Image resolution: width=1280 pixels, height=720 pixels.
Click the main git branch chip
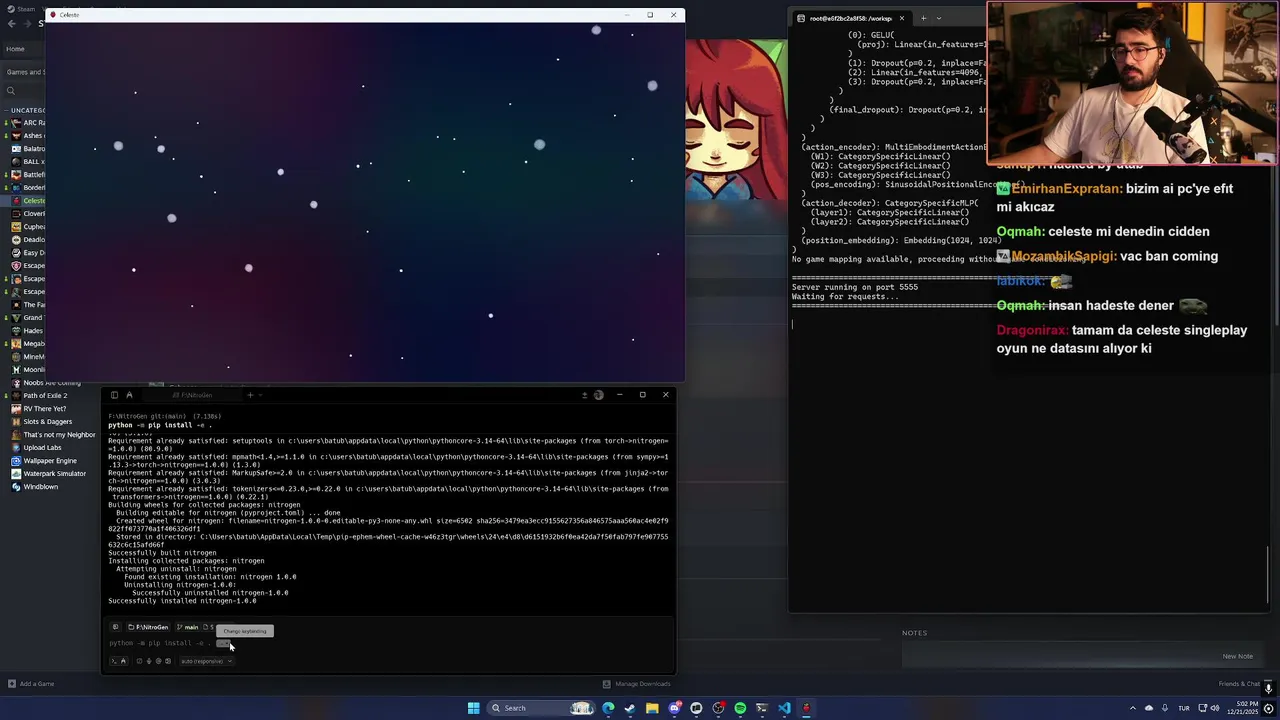click(187, 627)
